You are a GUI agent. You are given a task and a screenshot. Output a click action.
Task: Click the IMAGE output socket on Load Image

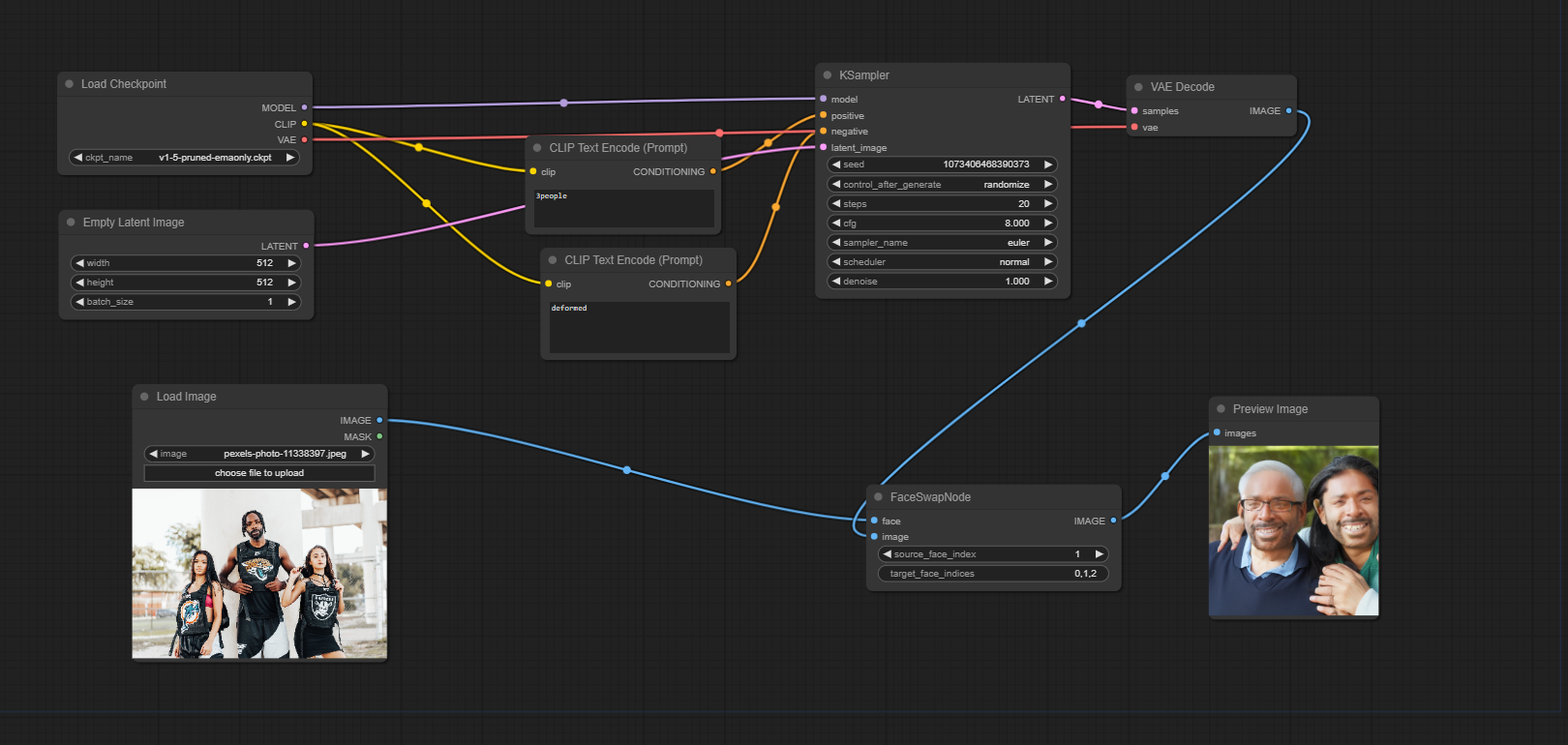379,420
